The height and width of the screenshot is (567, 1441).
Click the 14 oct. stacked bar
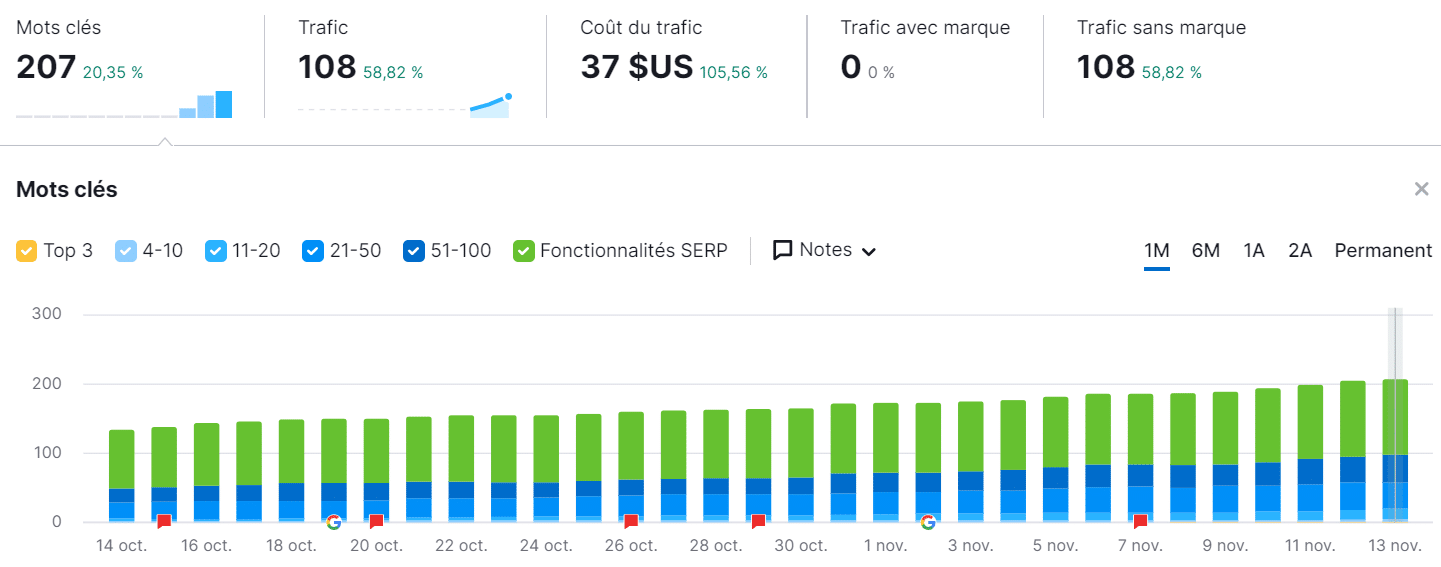(122, 476)
